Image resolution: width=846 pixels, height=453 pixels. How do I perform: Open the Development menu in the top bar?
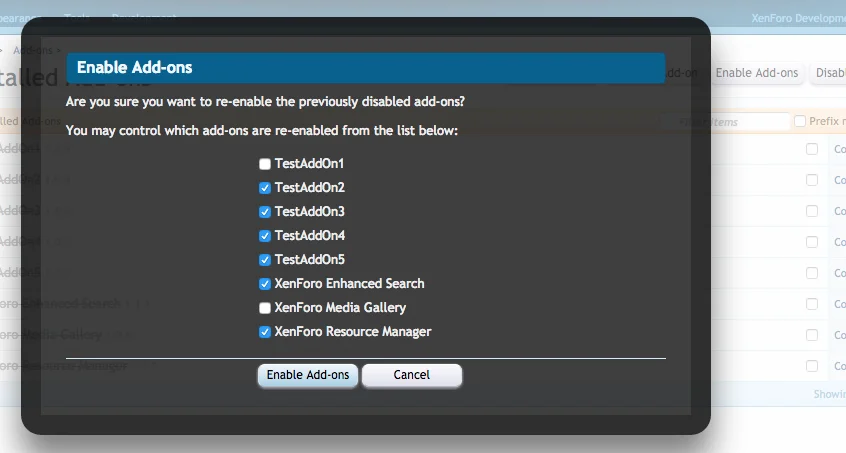pos(143,18)
